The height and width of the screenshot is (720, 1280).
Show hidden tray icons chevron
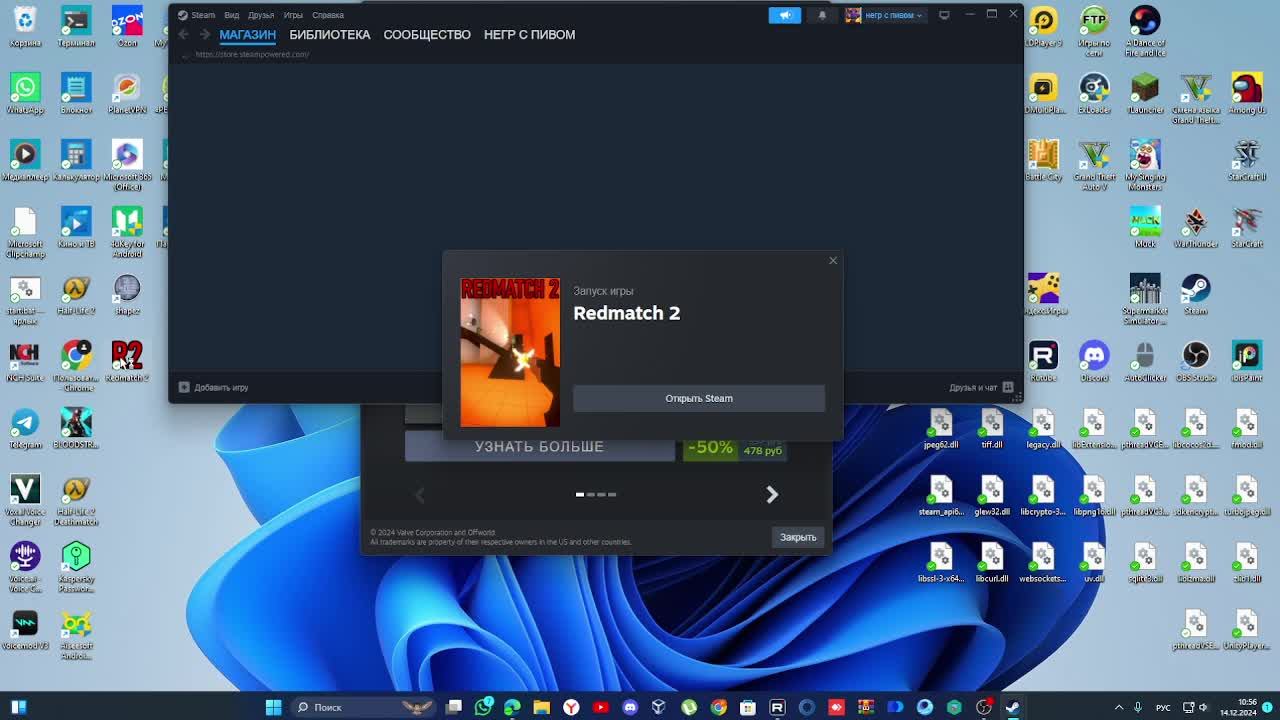(x=1119, y=707)
